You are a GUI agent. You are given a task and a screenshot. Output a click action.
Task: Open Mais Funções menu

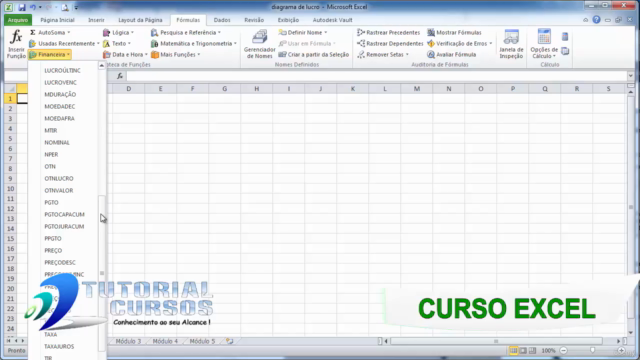tap(176, 54)
